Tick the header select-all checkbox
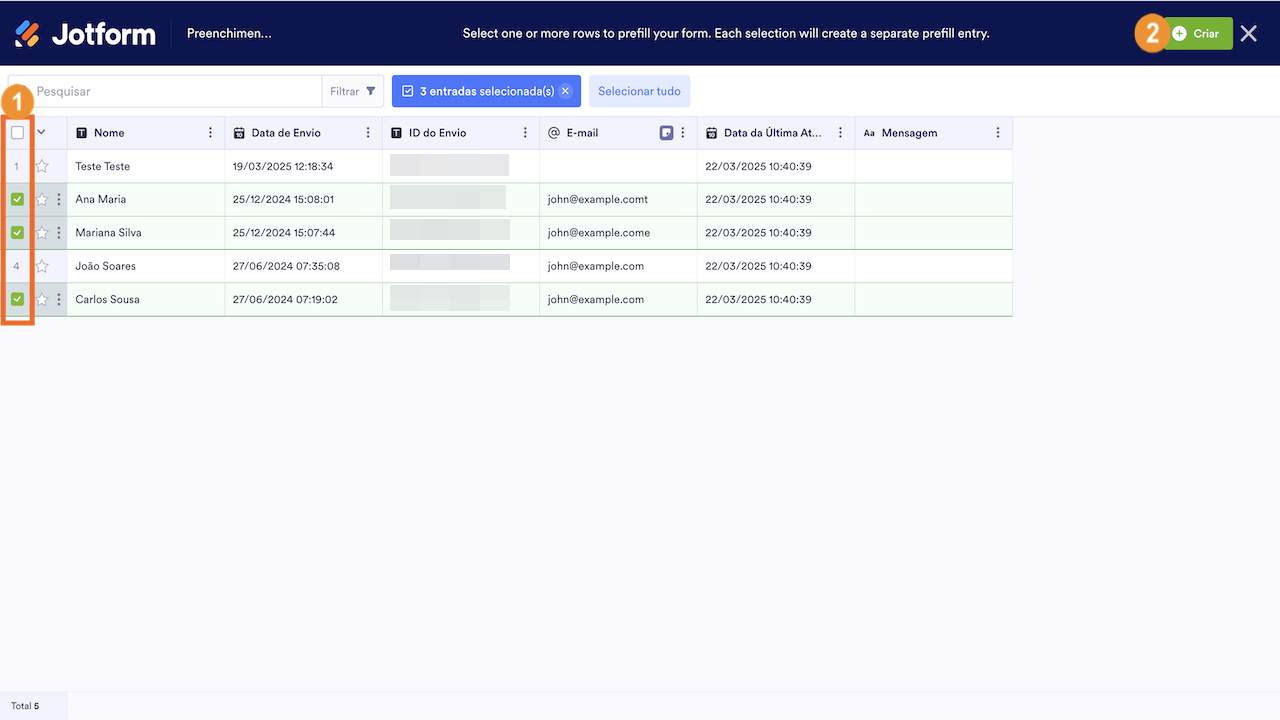The height and width of the screenshot is (720, 1280). 17,132
